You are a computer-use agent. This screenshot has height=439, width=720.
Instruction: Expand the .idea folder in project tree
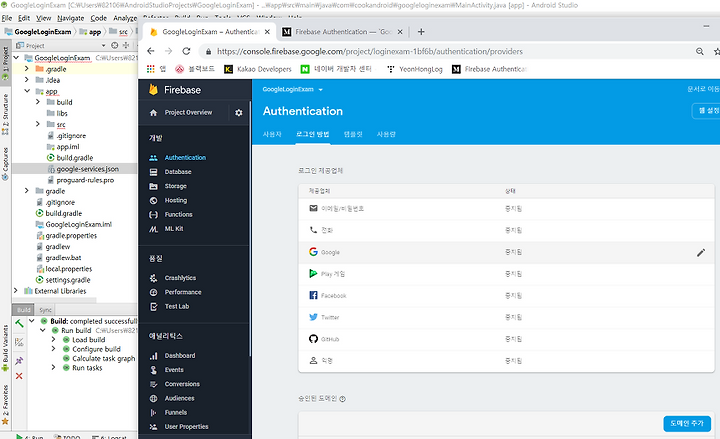click(27, 79)
